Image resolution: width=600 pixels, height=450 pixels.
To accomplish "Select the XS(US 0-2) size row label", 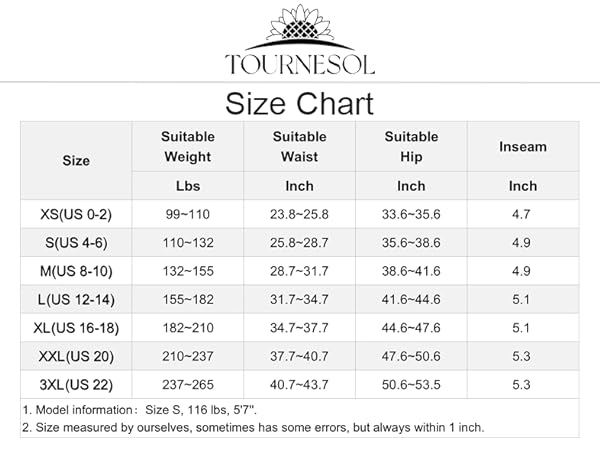I will point(76,214).
